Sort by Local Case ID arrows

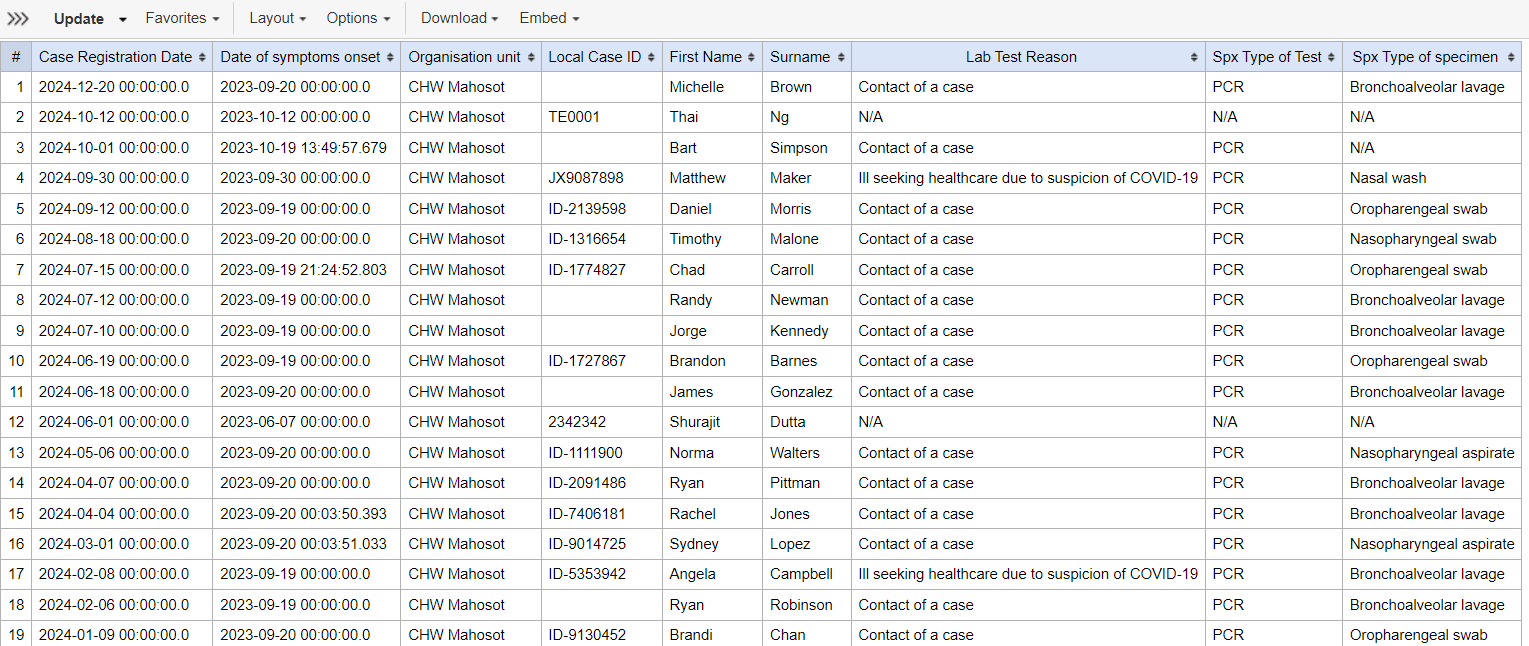click(651, 57)
